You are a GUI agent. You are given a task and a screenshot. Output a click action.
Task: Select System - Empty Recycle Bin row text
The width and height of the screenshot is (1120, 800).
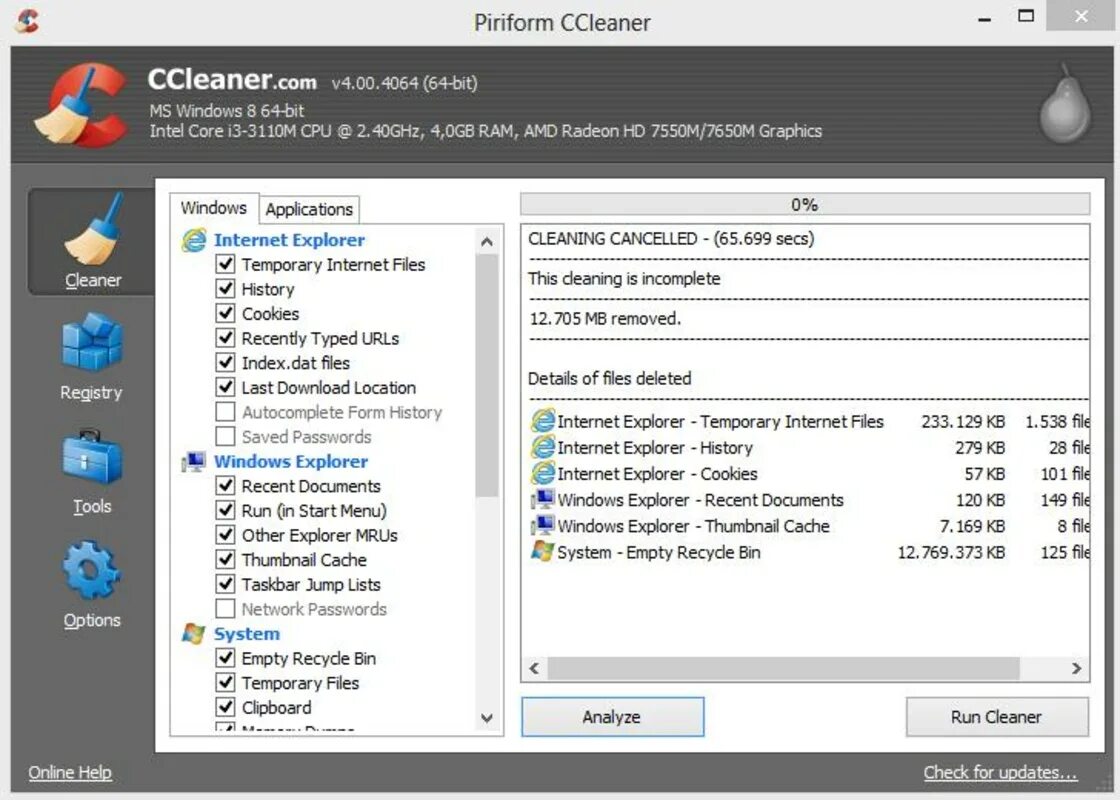(x=659, y=552)
